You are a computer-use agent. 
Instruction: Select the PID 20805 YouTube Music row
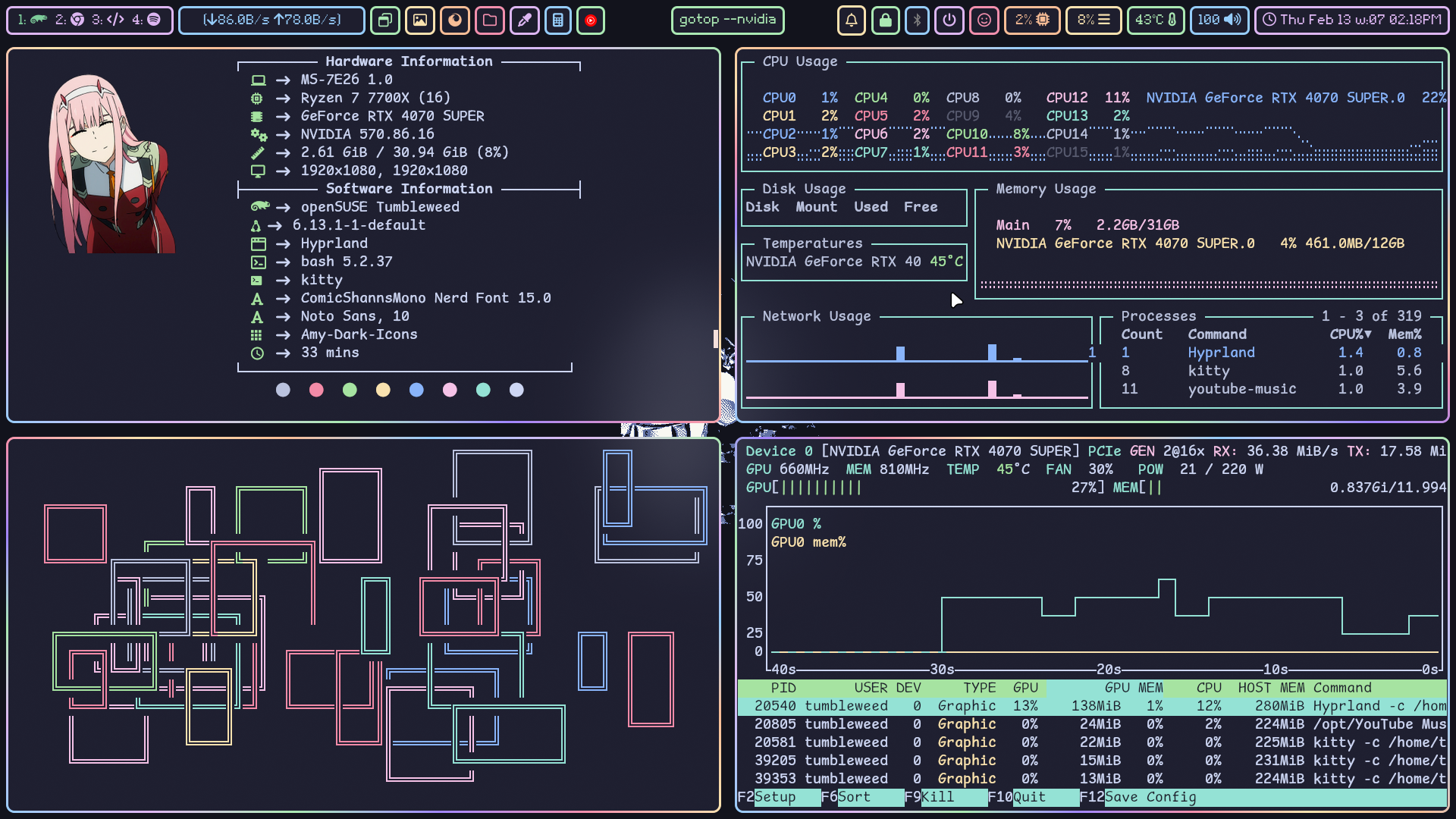coord(1092,724)
